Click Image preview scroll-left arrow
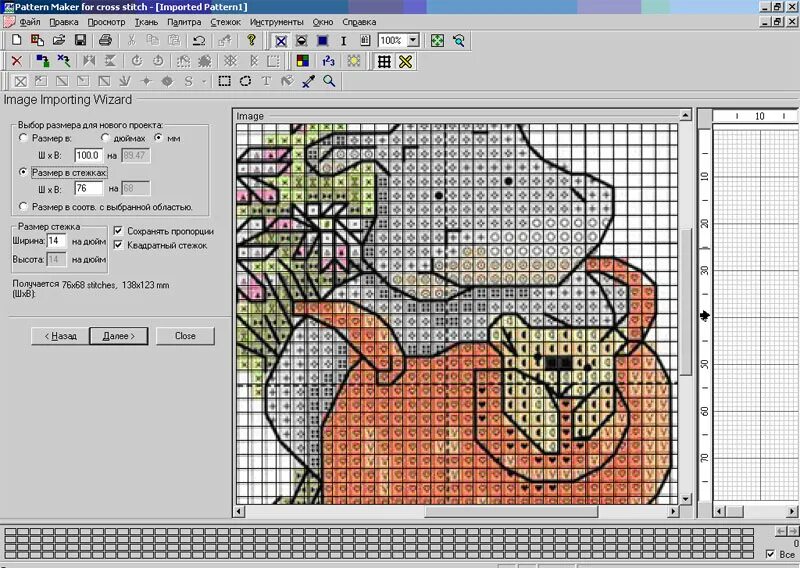 [240, 511]
